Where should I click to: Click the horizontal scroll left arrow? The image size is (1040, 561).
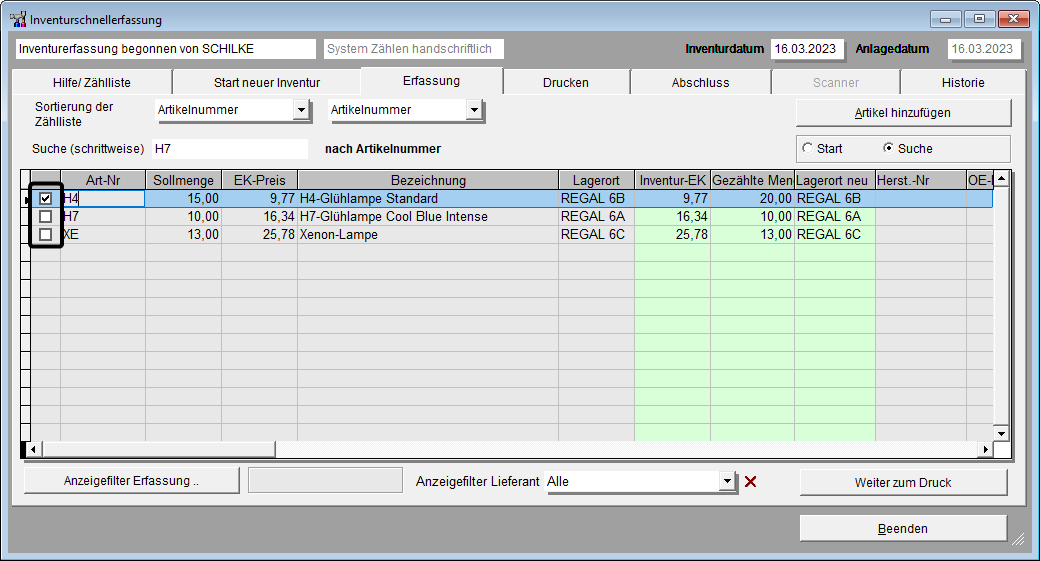click(x=32, y=449)
